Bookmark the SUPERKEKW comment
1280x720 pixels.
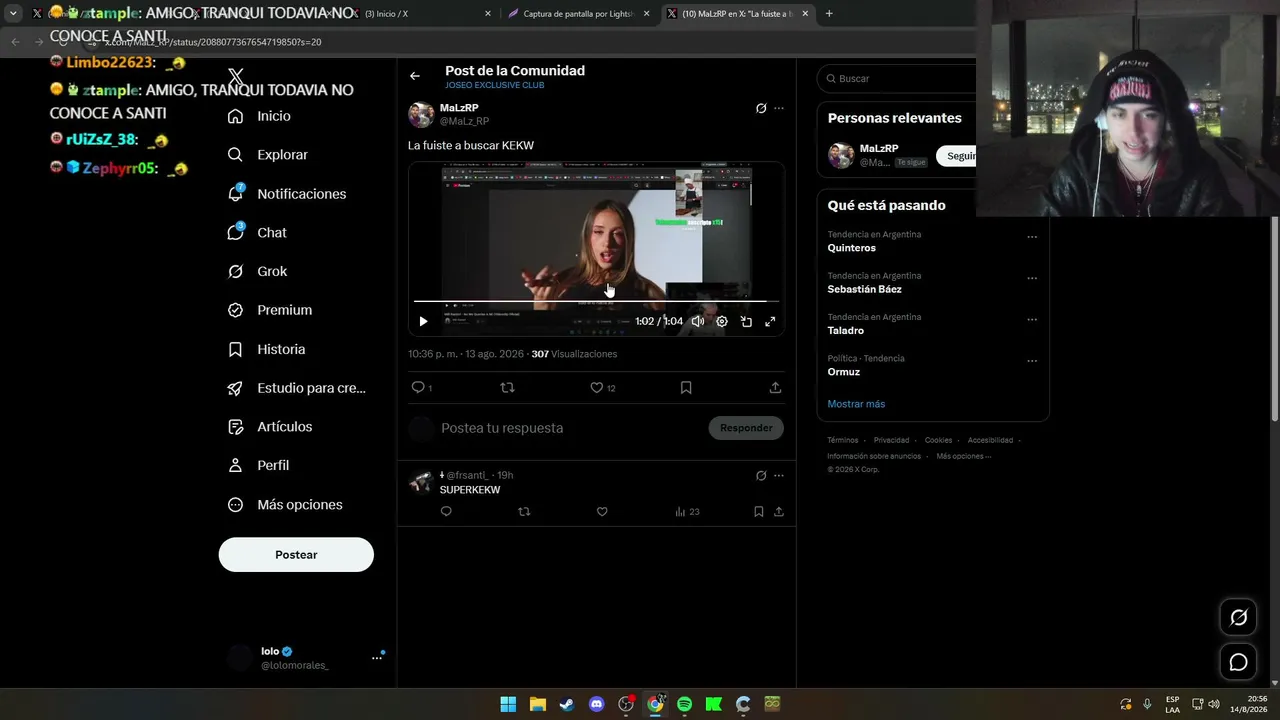pyautogui.click(x=759, y=512)
